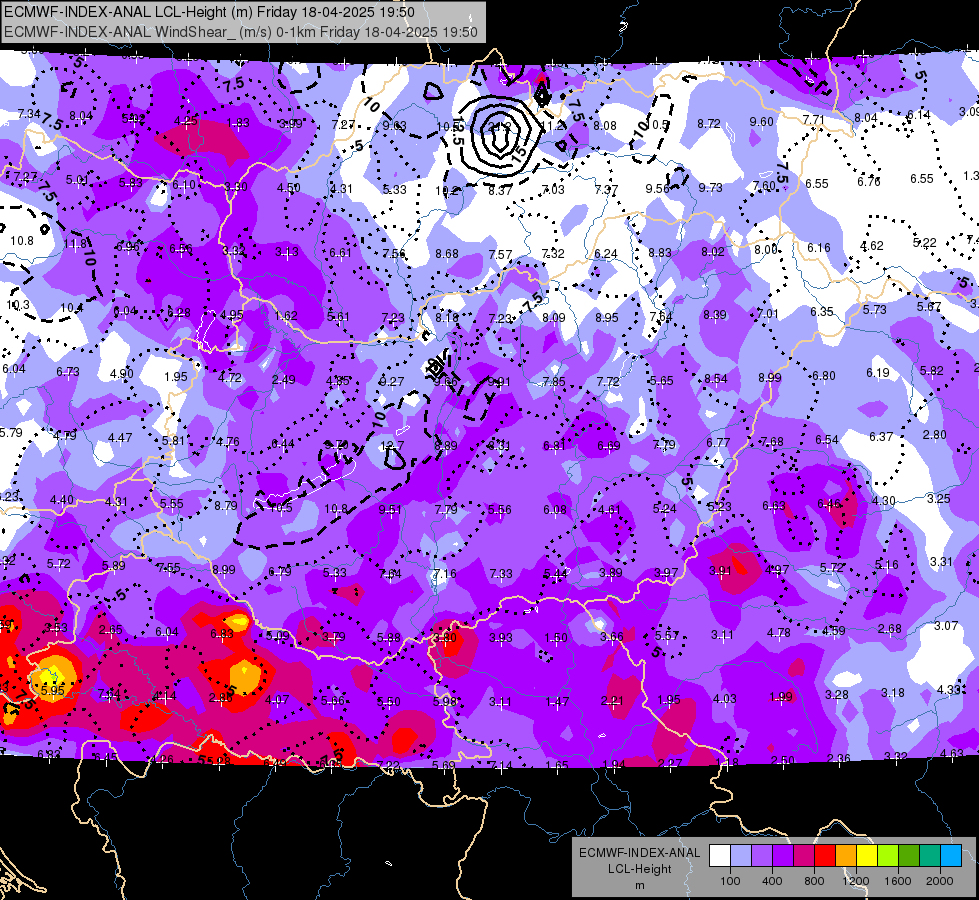Click the wind shear value '10.3'
The width and height of the screenshot is (979, 900).
pos(17,305)
